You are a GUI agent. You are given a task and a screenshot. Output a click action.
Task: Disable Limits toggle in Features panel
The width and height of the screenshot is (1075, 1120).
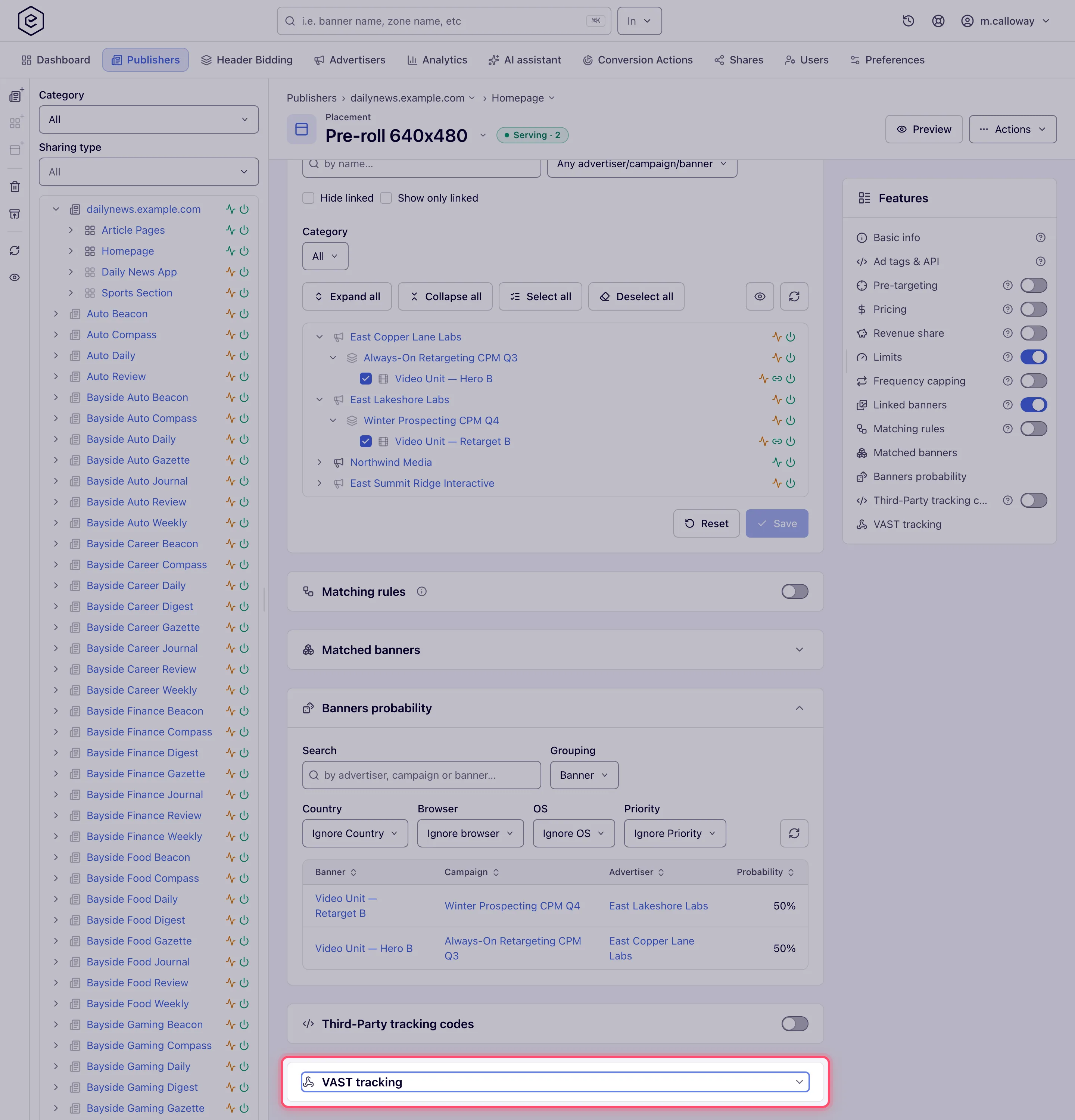(1033, 357)
